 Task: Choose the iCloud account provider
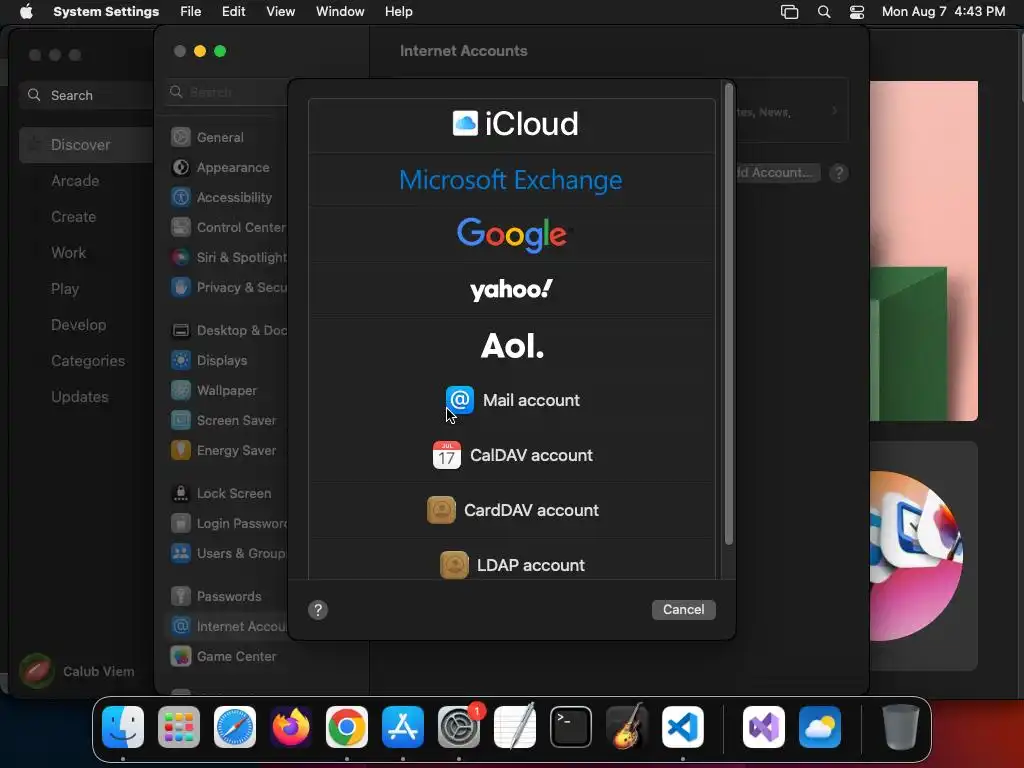[x=512, y=125]
